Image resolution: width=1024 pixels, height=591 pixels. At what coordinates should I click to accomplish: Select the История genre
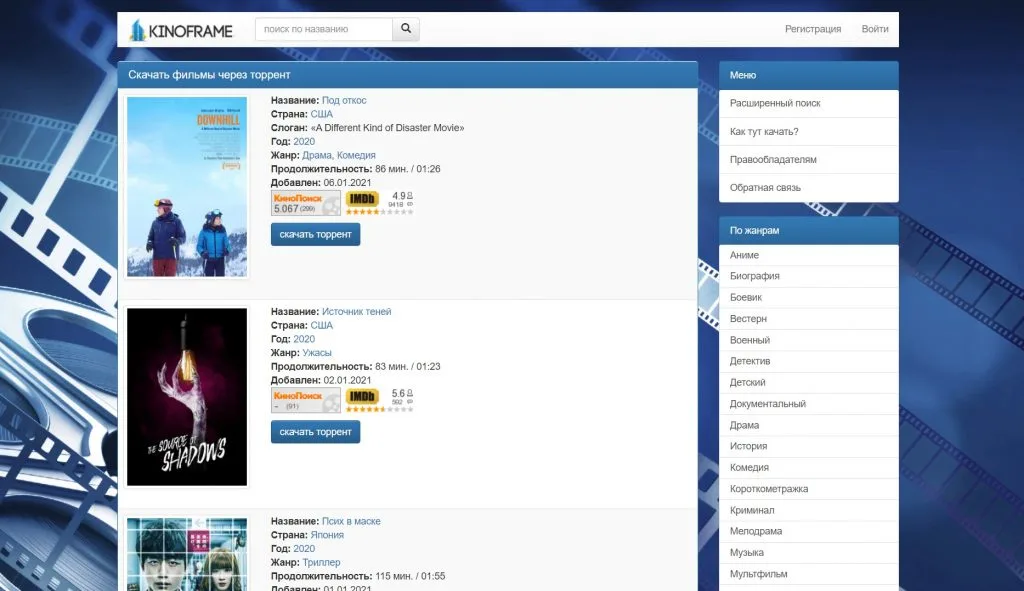[808, 446]
